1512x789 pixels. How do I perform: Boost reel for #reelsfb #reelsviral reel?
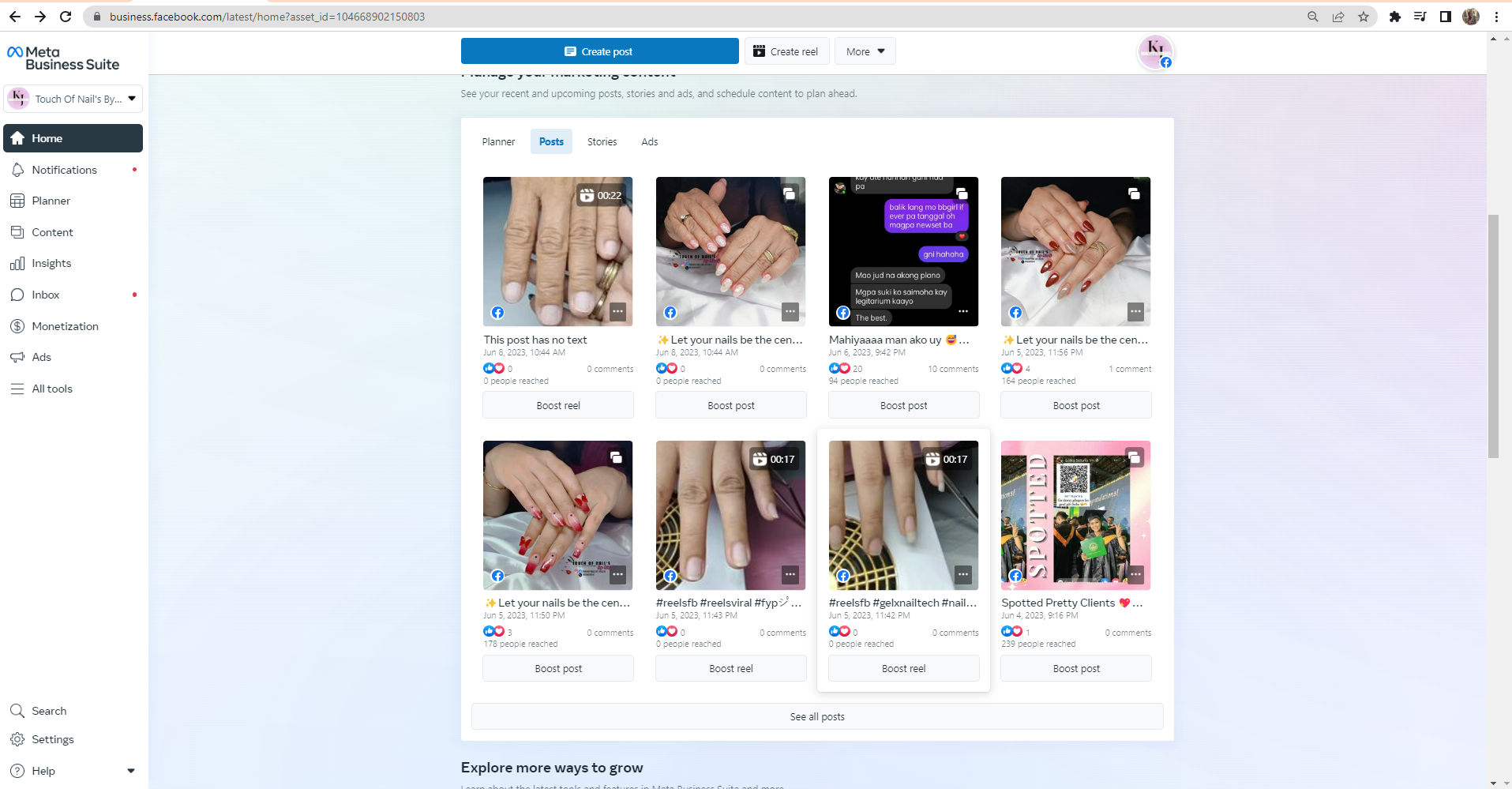[731, 668]
